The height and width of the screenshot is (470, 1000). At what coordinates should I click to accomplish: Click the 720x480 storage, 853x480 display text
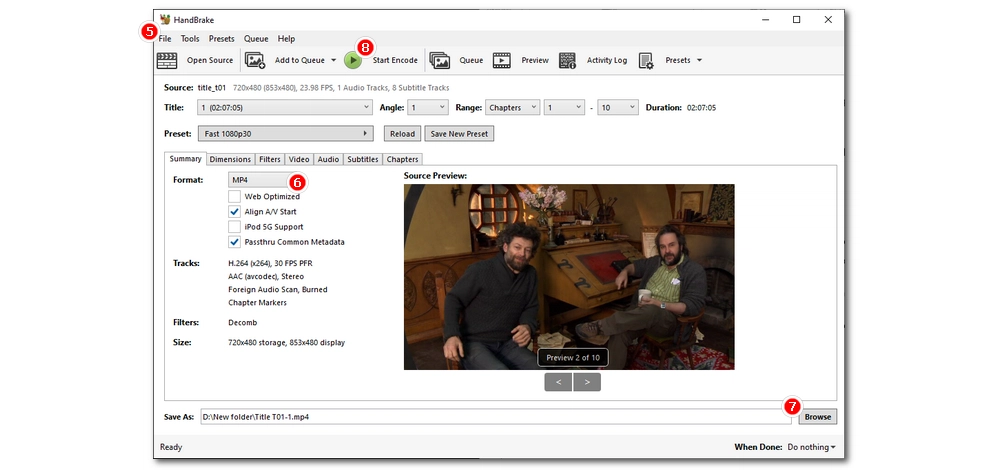tap(286, 342)
